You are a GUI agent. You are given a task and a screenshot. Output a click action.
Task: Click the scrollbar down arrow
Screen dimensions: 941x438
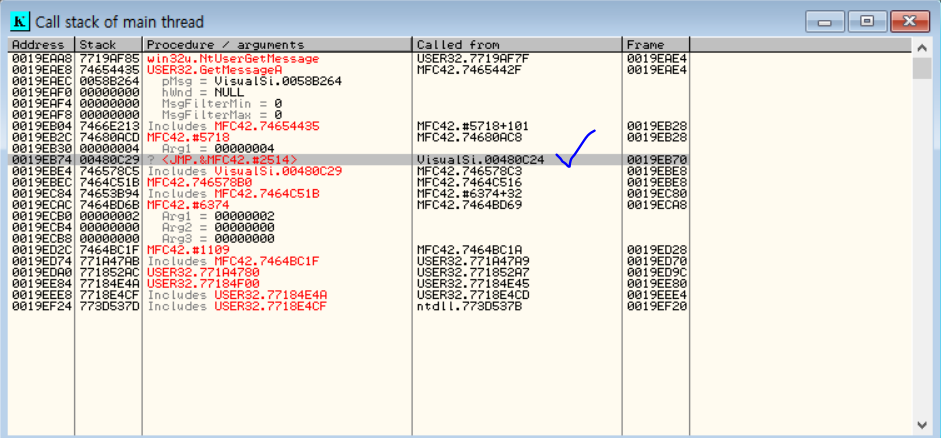click(x=922, y=425)
